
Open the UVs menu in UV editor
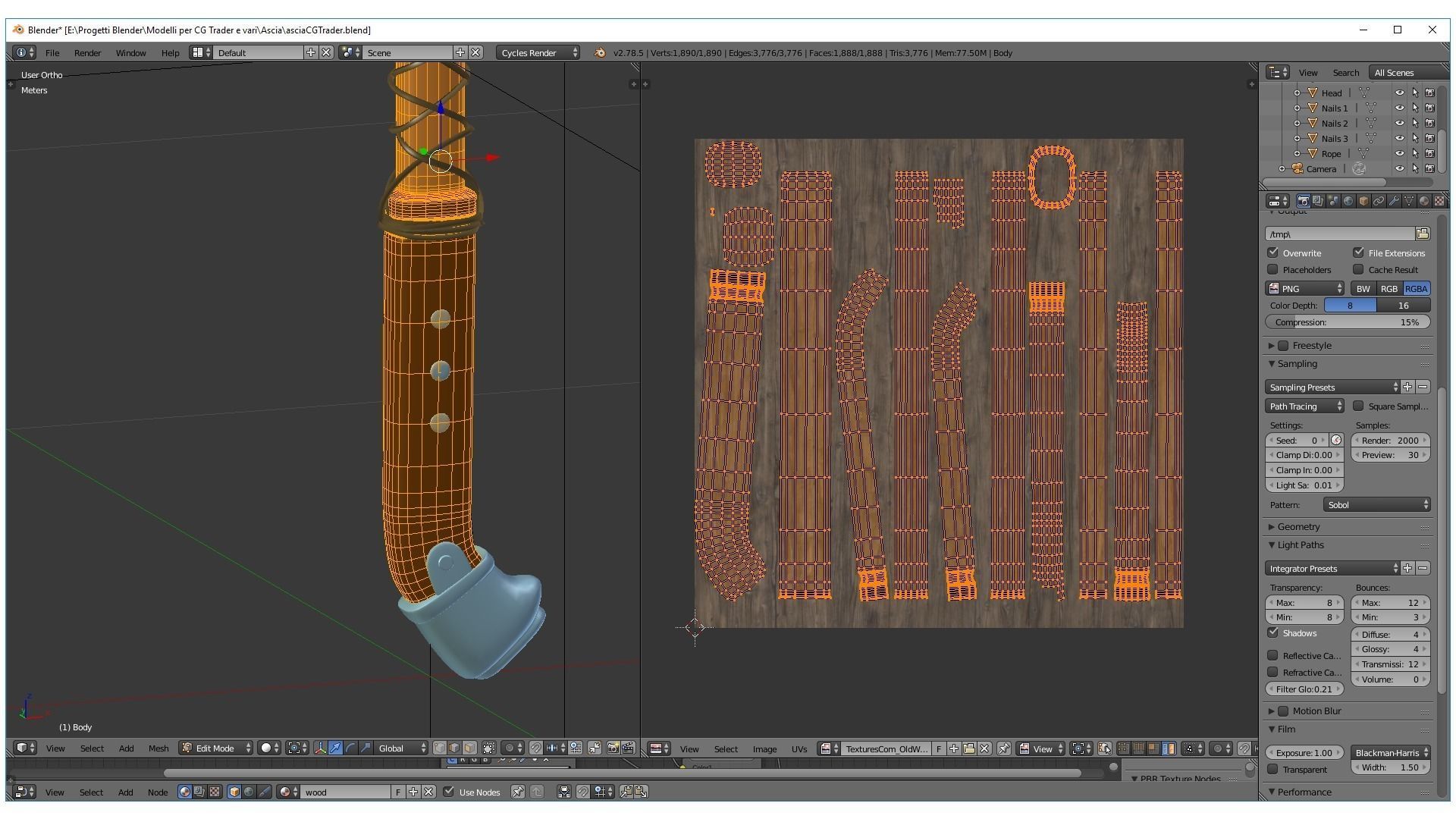[x=799, y=748]
